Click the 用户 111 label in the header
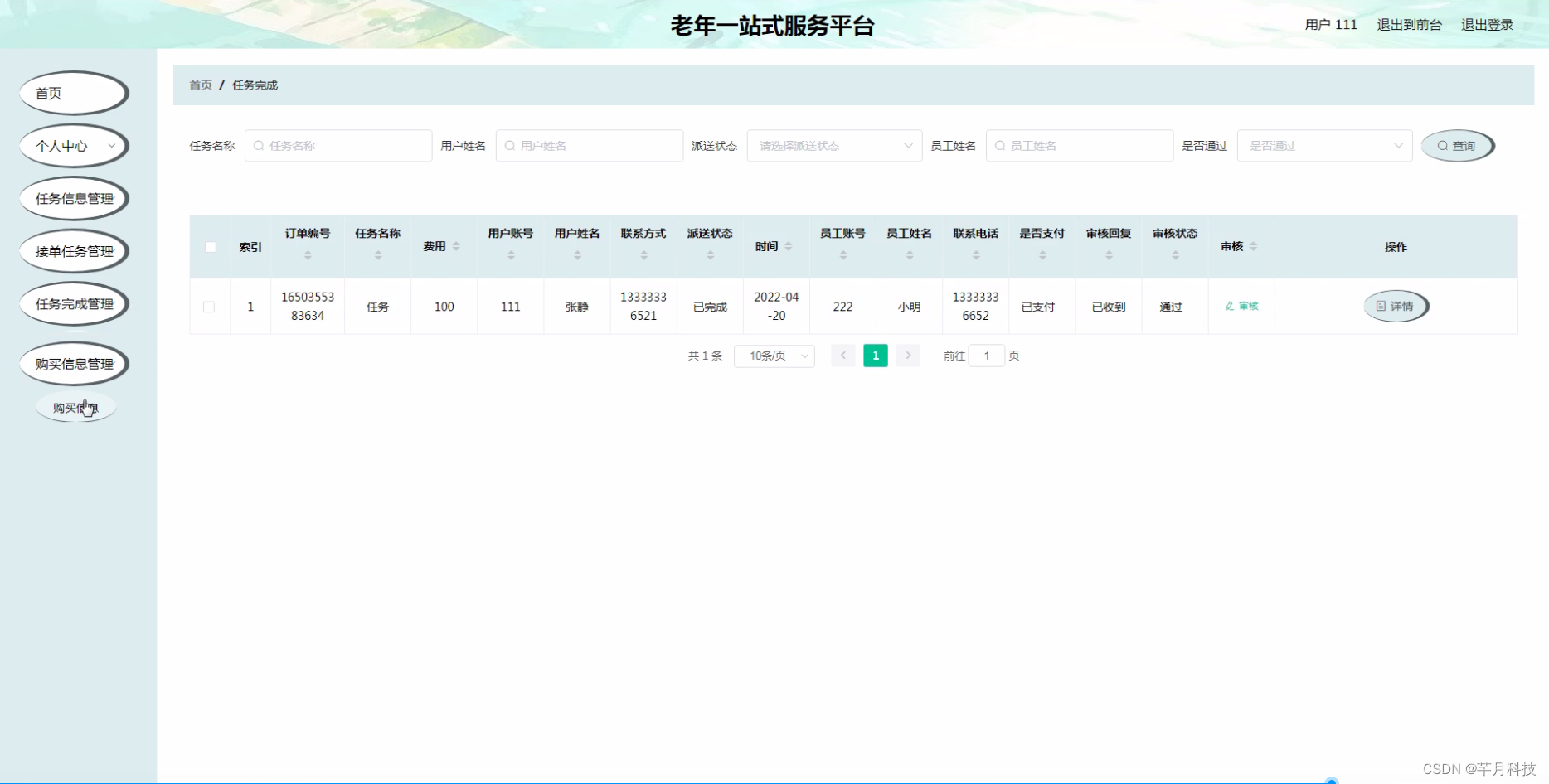Viewport: 1549px width, 784px height. 1331,25
